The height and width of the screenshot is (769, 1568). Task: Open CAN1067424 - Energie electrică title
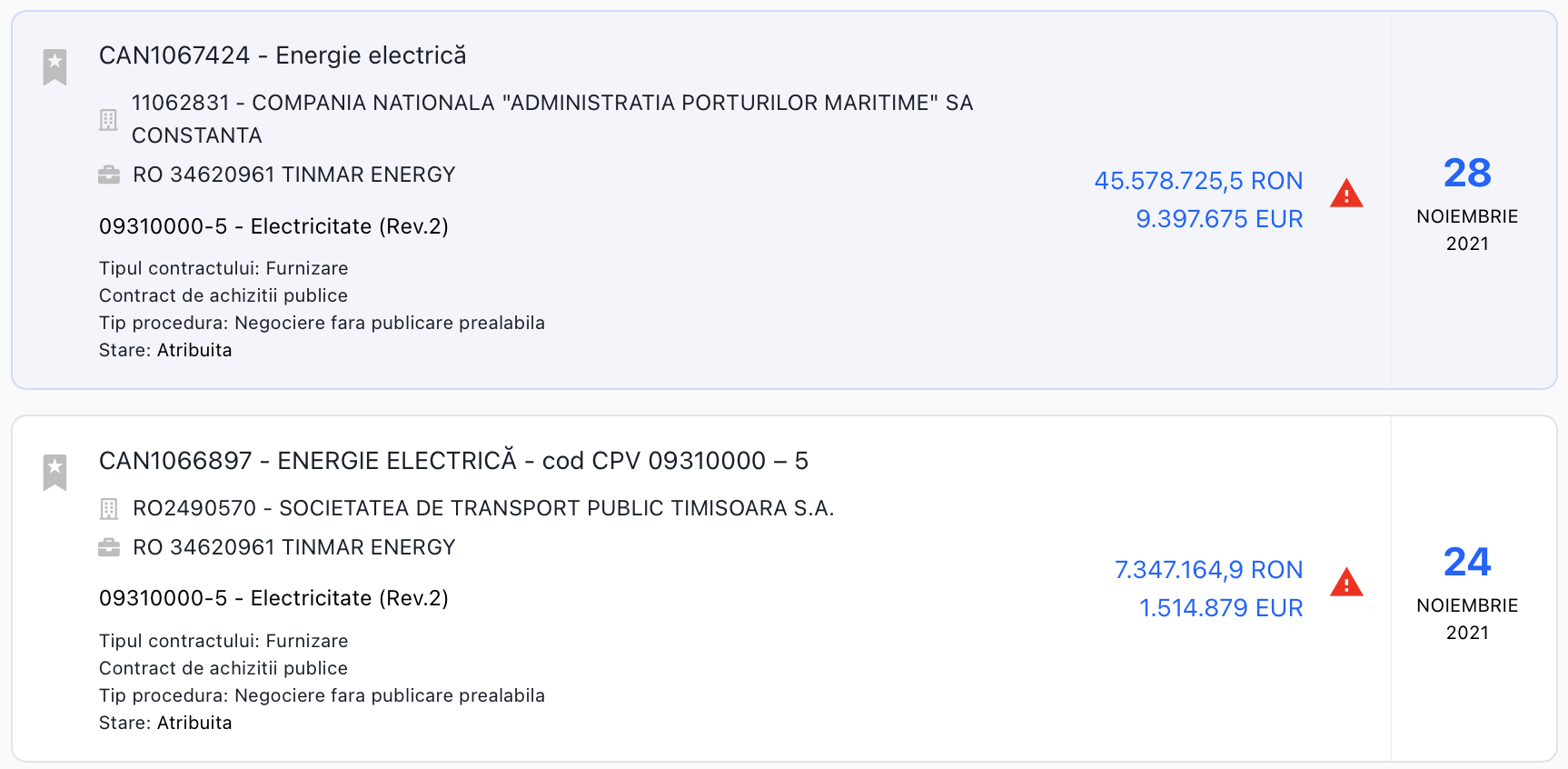(x=283, y=55)
